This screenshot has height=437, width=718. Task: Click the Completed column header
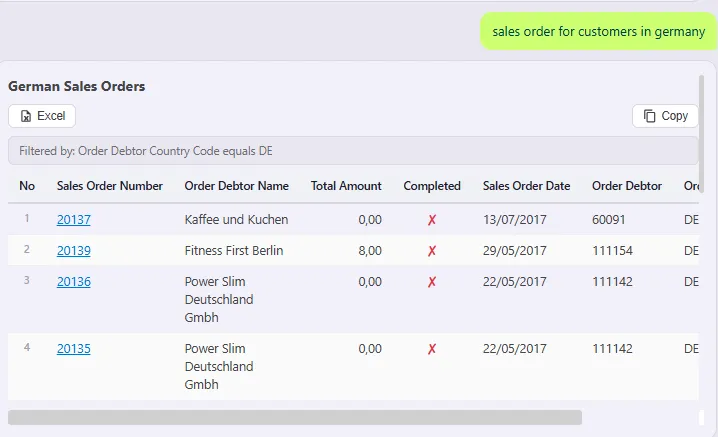[432, 186]
